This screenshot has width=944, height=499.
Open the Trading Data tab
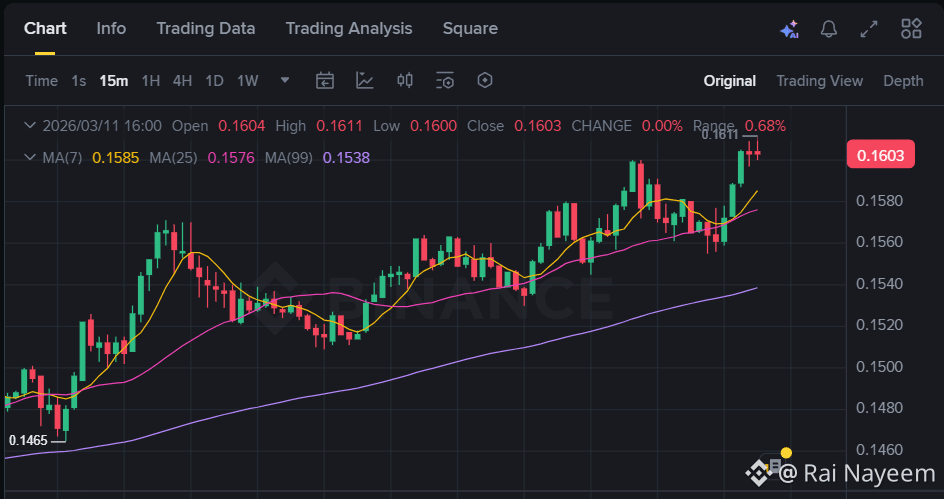point(206,28)
